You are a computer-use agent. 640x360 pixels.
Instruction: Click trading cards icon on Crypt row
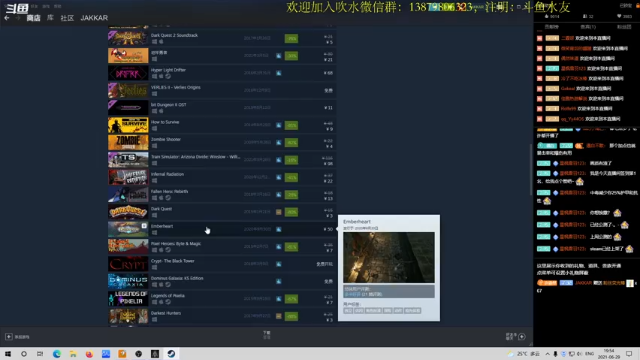[x=279, y=264]
